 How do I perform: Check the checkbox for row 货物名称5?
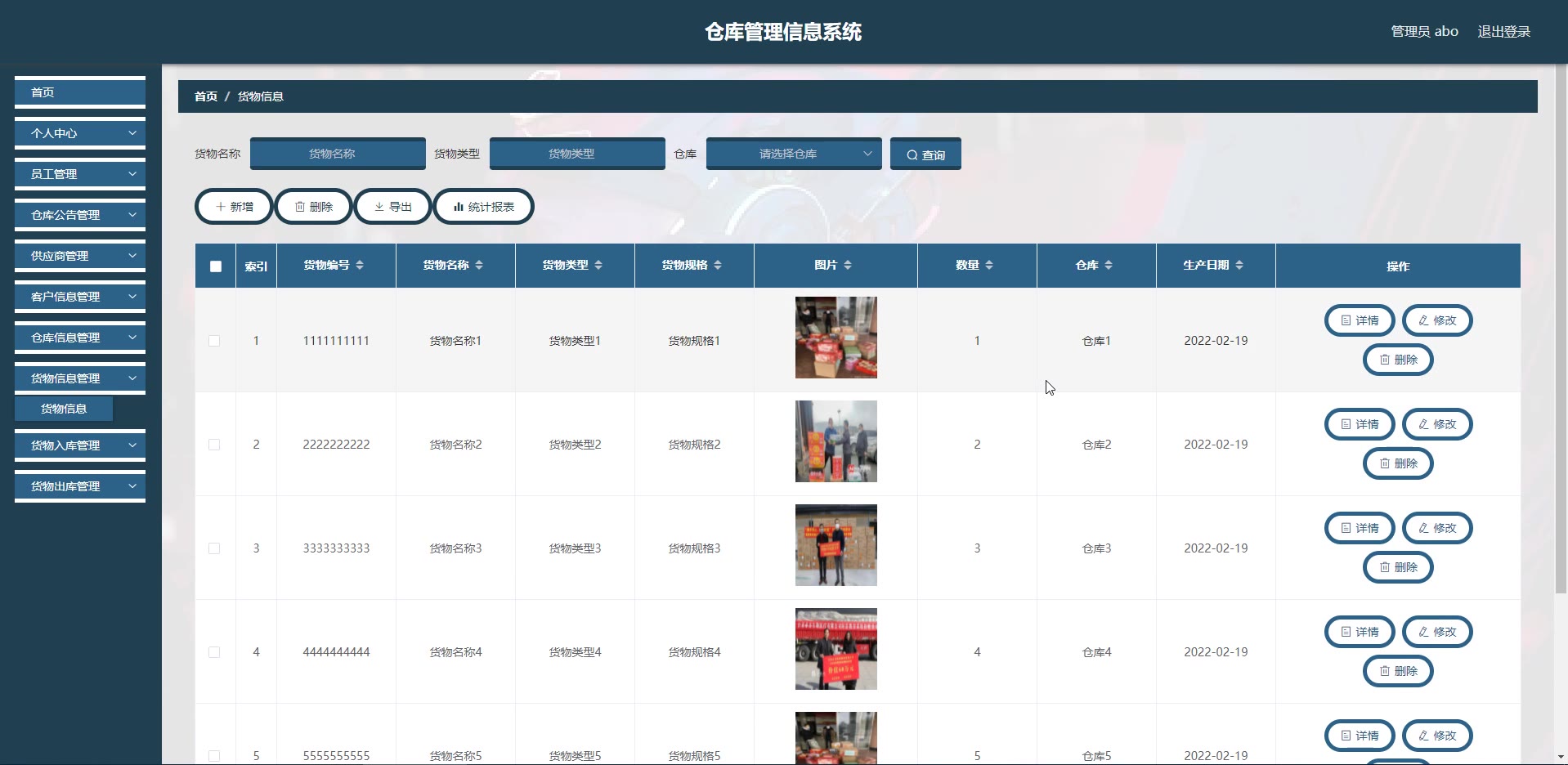click(x=214, y=756)
